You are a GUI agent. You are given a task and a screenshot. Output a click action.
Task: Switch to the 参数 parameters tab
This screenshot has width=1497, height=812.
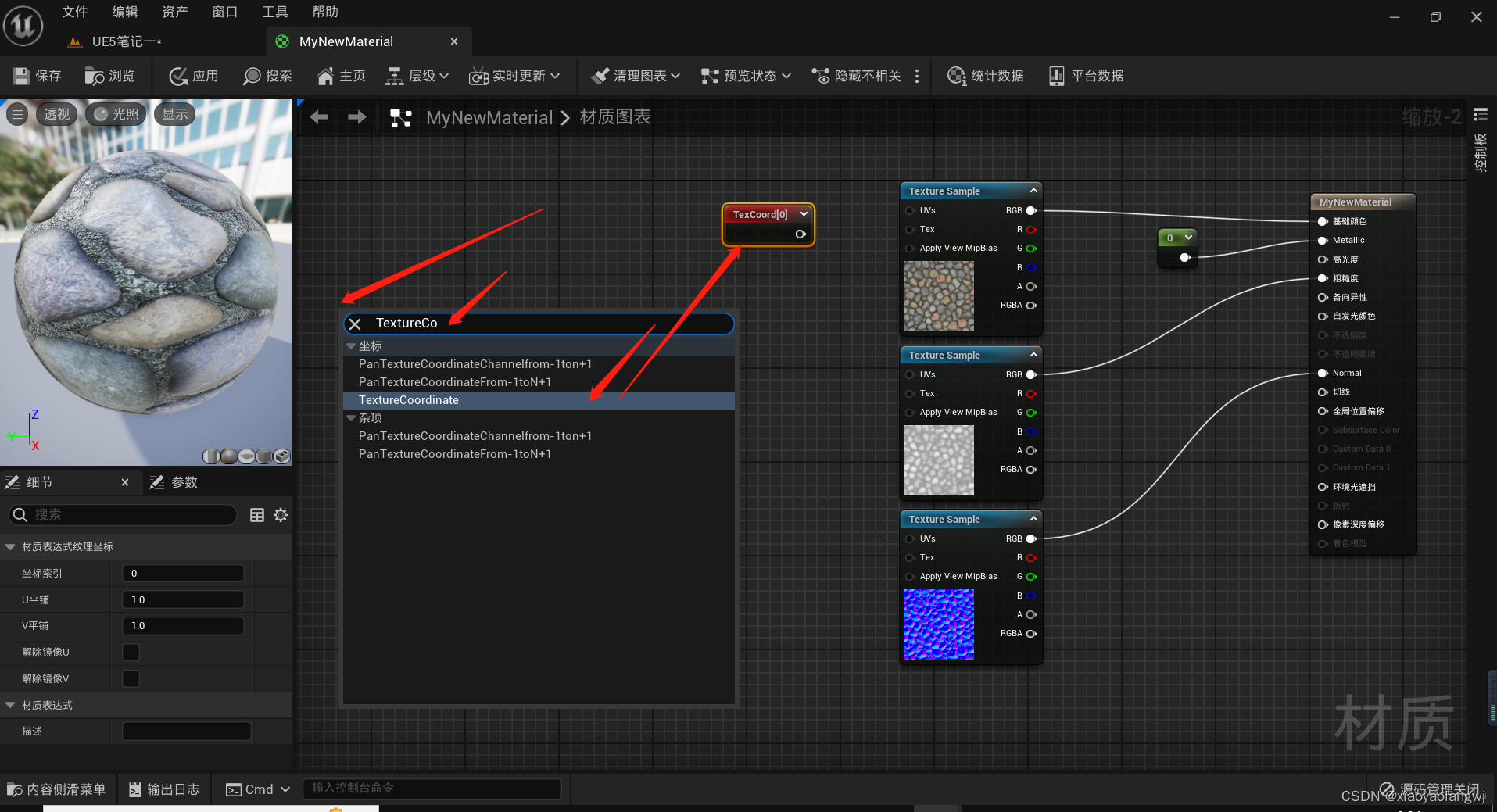[174, 482]
